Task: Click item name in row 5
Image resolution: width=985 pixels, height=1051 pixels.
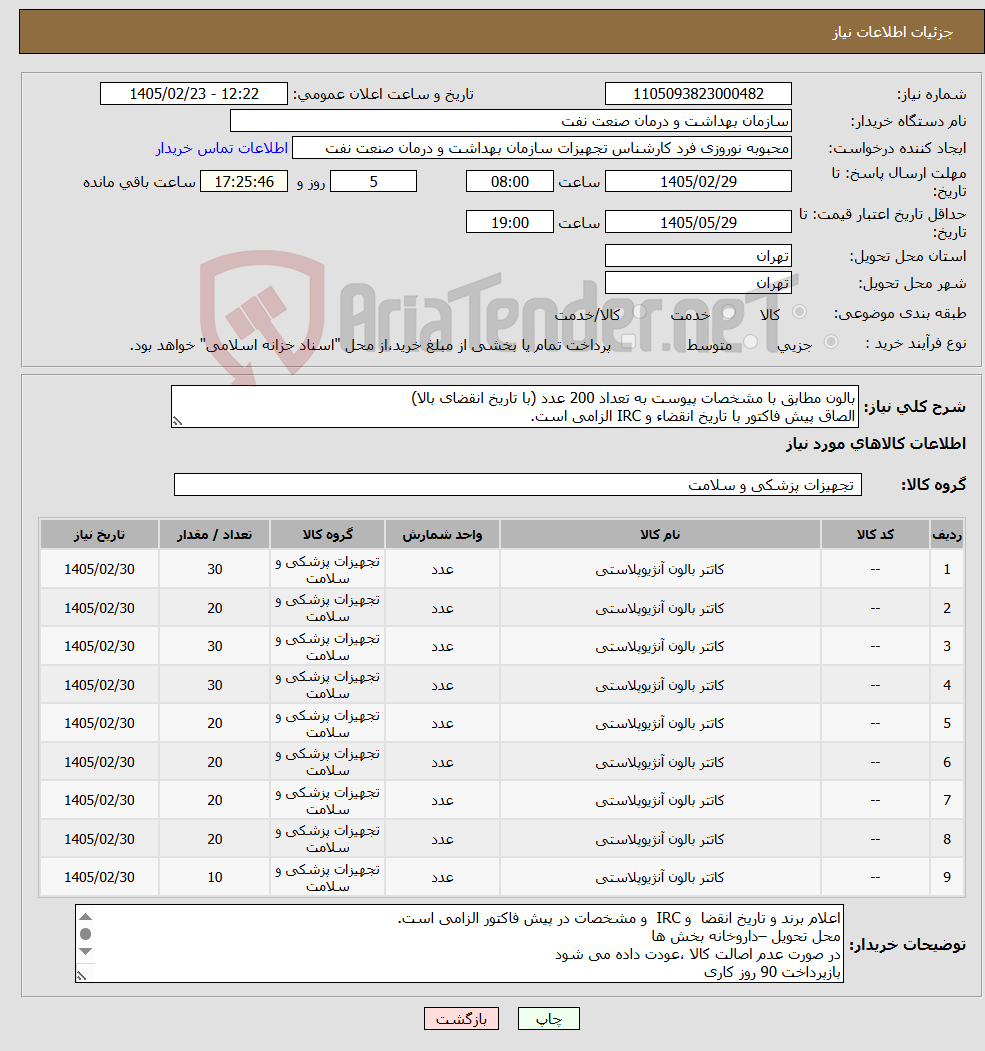Action: click(x=660, y=724)
